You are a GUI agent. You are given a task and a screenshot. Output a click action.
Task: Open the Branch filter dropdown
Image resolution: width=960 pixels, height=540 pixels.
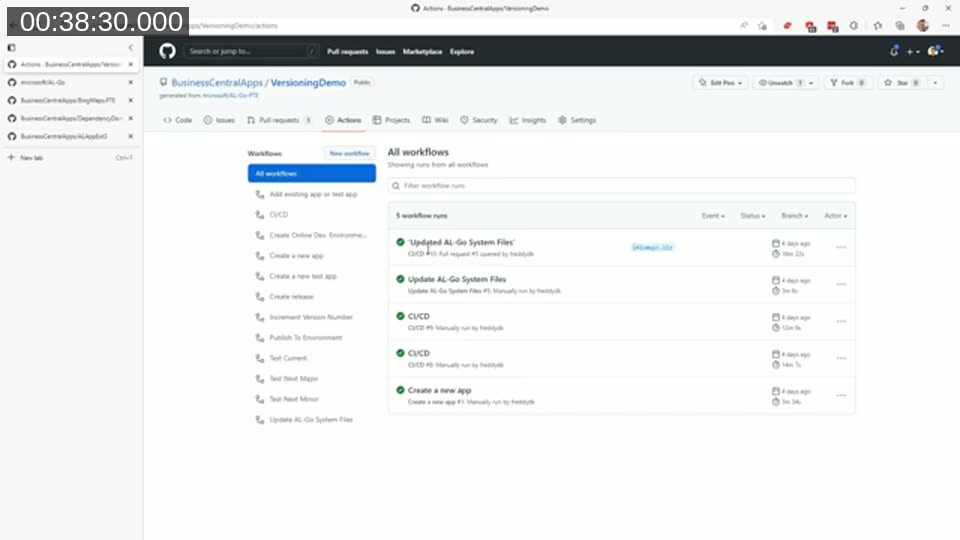click(794, 216)
